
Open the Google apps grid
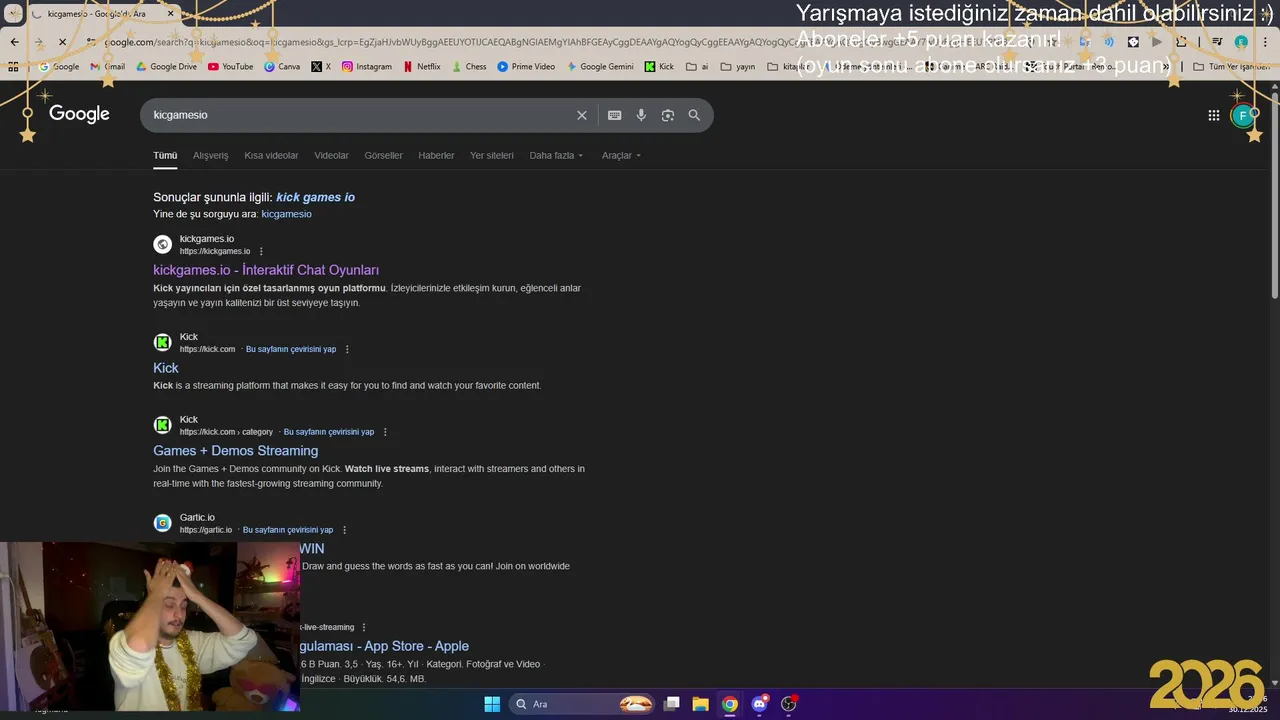[x=1214, y=115]
